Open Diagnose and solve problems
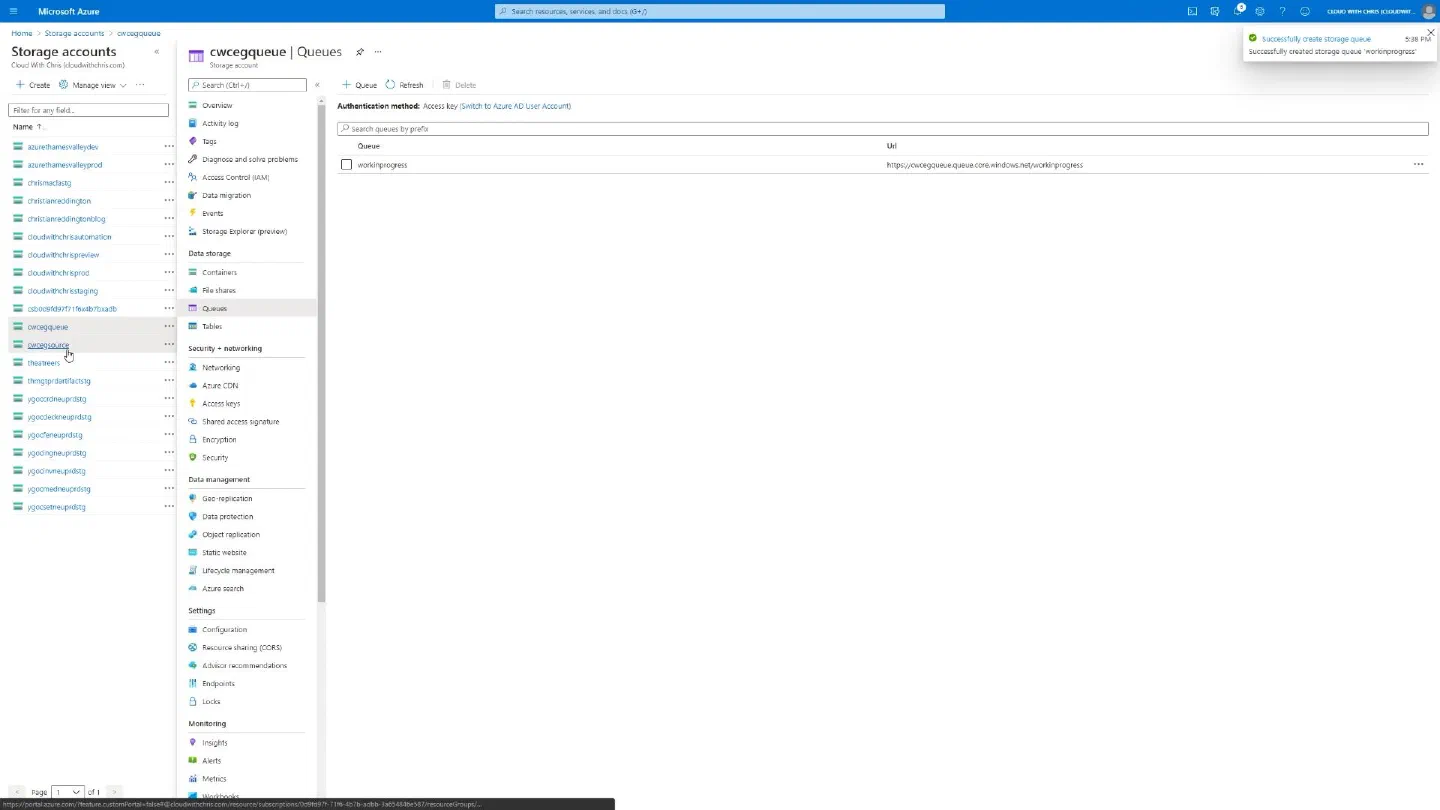 click(249, 159)
